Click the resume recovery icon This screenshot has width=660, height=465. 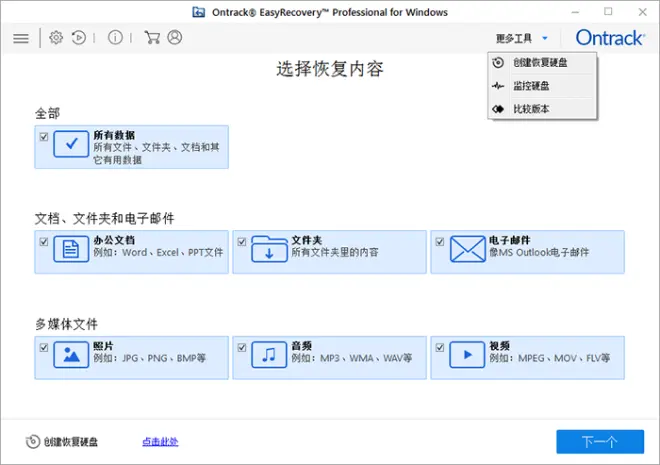click(x=79, y=37)
